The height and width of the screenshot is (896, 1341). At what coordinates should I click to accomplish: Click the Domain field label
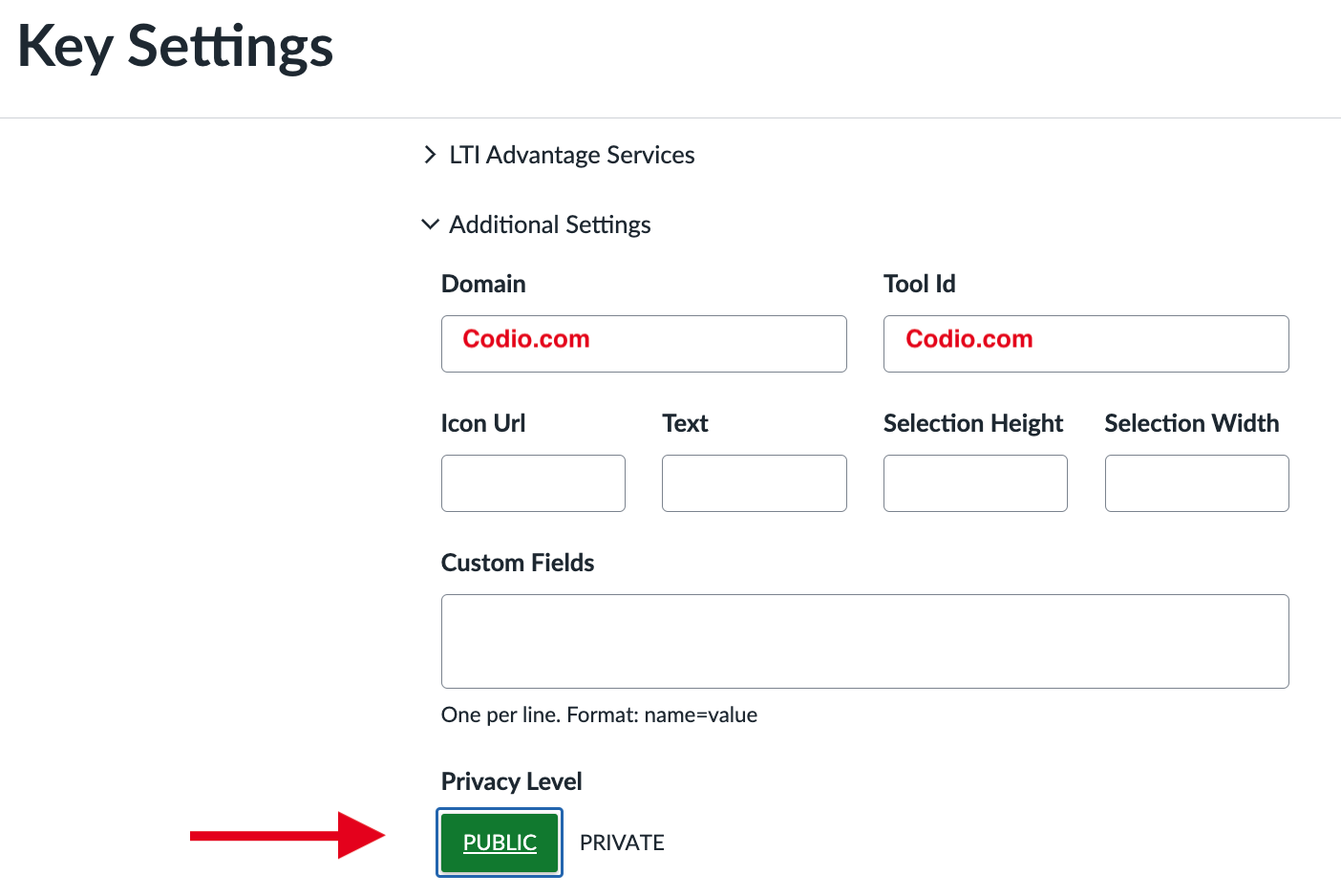(483, 284)
